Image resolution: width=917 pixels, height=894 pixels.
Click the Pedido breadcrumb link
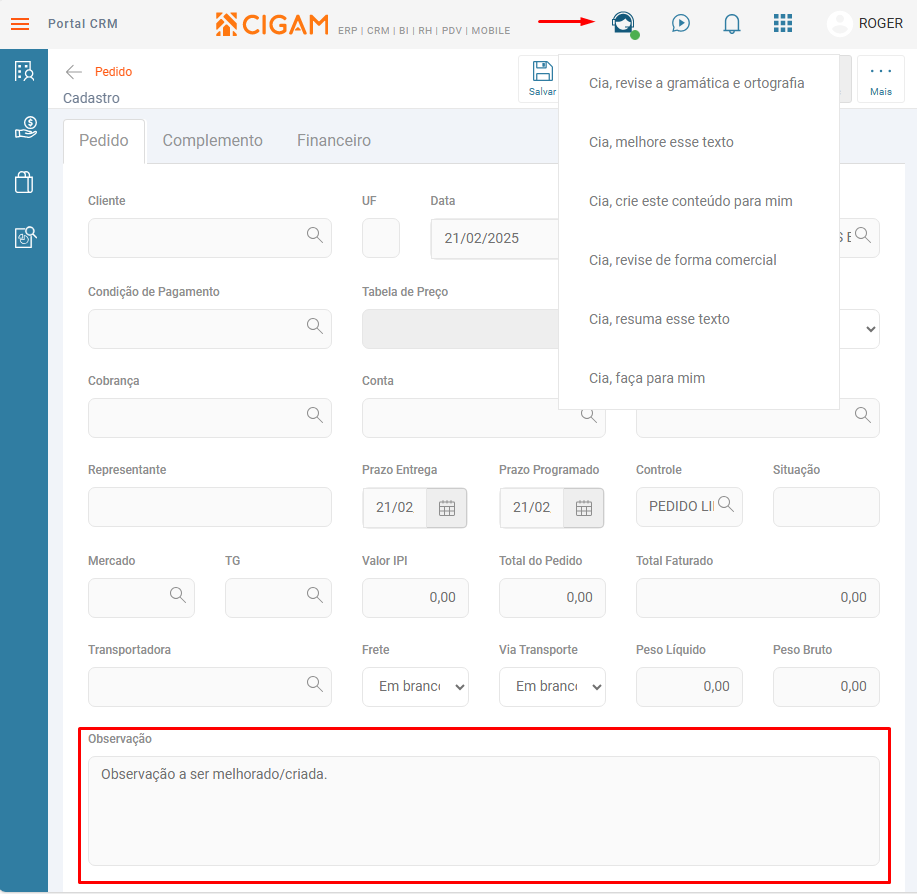tap(113, 72)
